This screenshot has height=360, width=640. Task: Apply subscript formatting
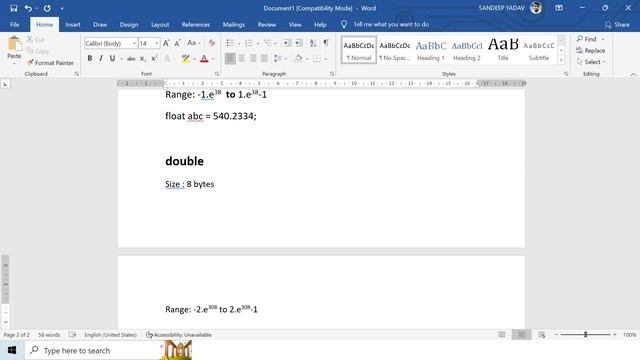[142, 59]
